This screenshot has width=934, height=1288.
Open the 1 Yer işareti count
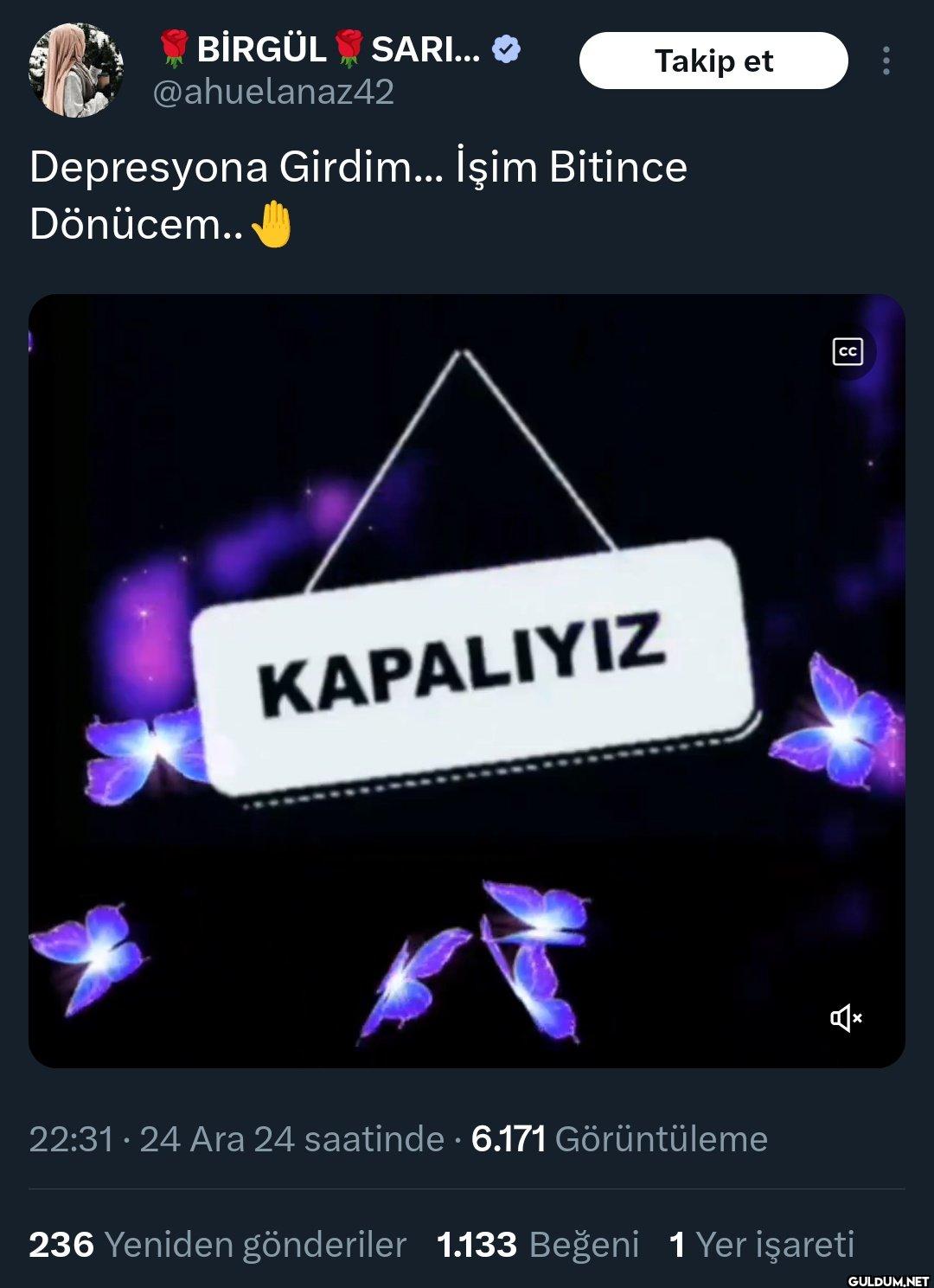click(762, 1245)
